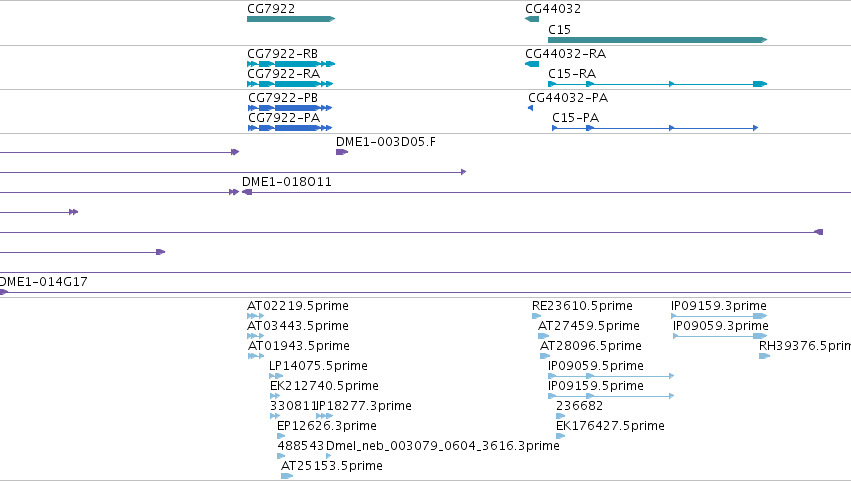Select the CG7922-RA transcript glyph
851x481 pixels.
(x=290, y=84)
